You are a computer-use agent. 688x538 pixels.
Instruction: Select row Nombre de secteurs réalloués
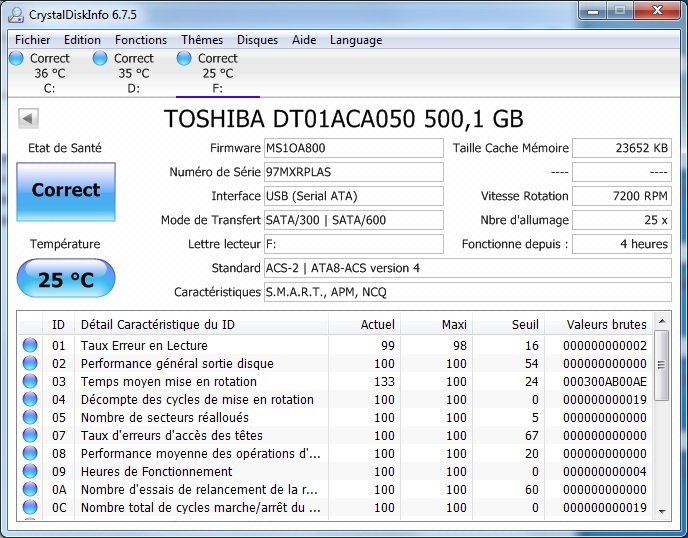pos(335,417)
